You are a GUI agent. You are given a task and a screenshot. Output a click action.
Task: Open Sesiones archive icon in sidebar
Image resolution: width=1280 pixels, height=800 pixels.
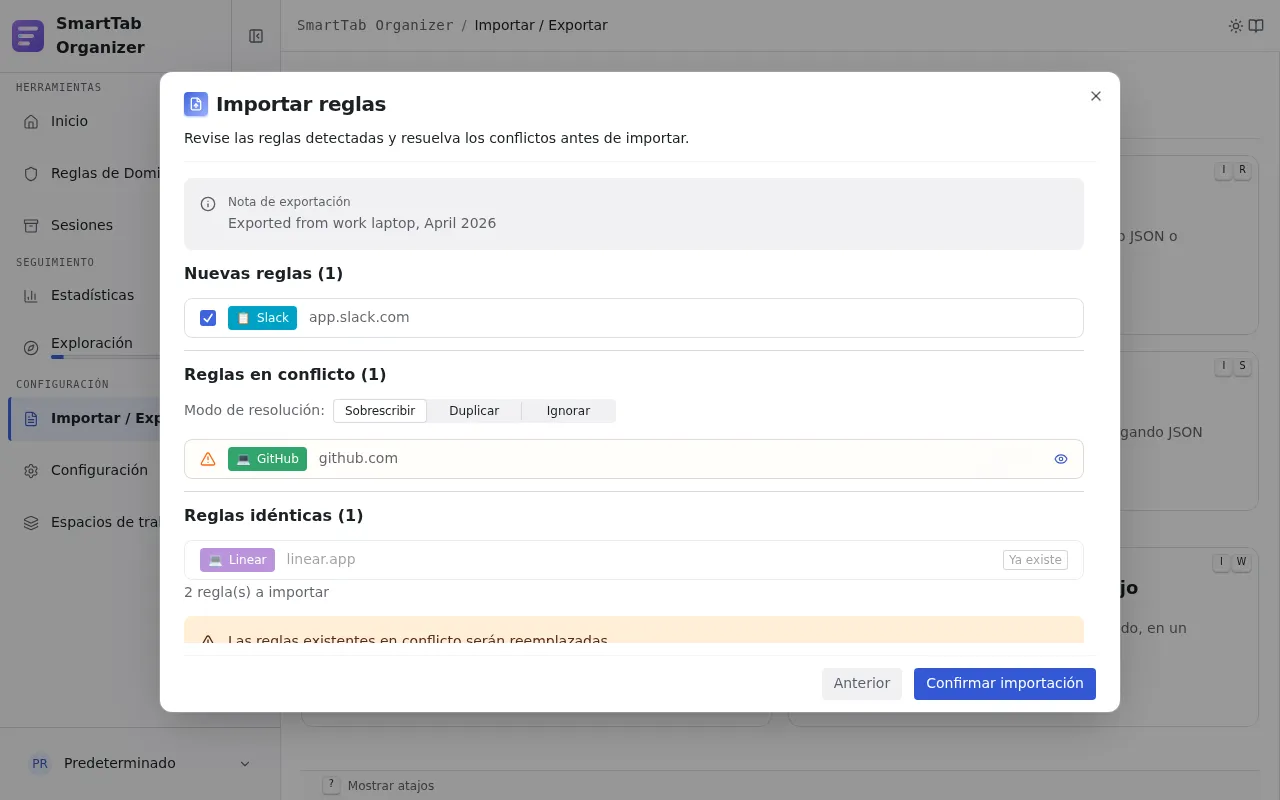pos(31,225)
